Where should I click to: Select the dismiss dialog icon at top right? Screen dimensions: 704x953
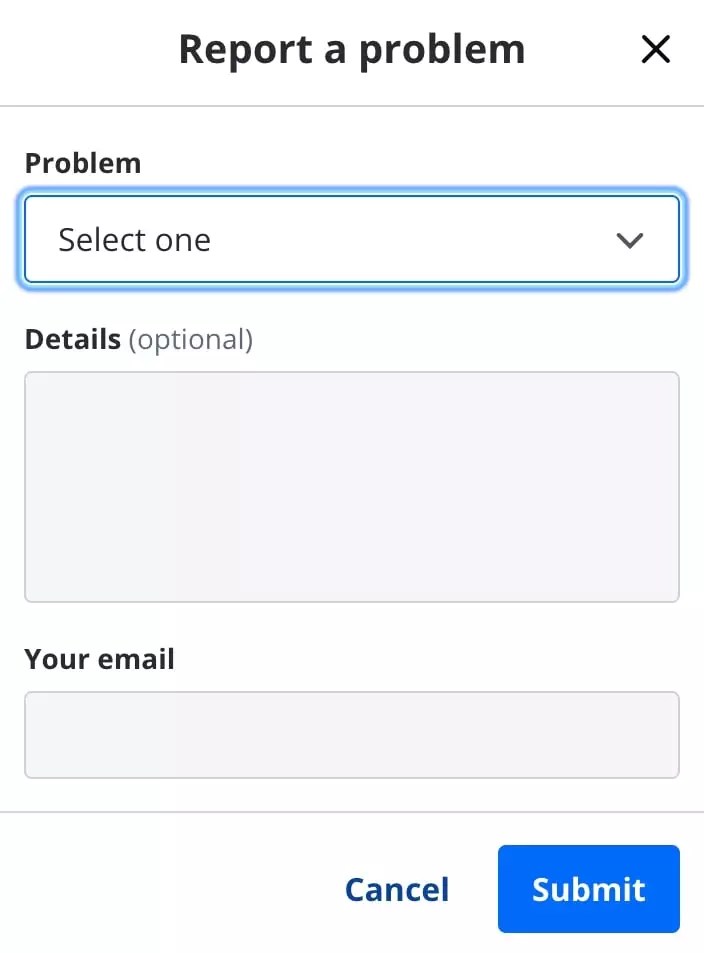[x=655, y=48]
